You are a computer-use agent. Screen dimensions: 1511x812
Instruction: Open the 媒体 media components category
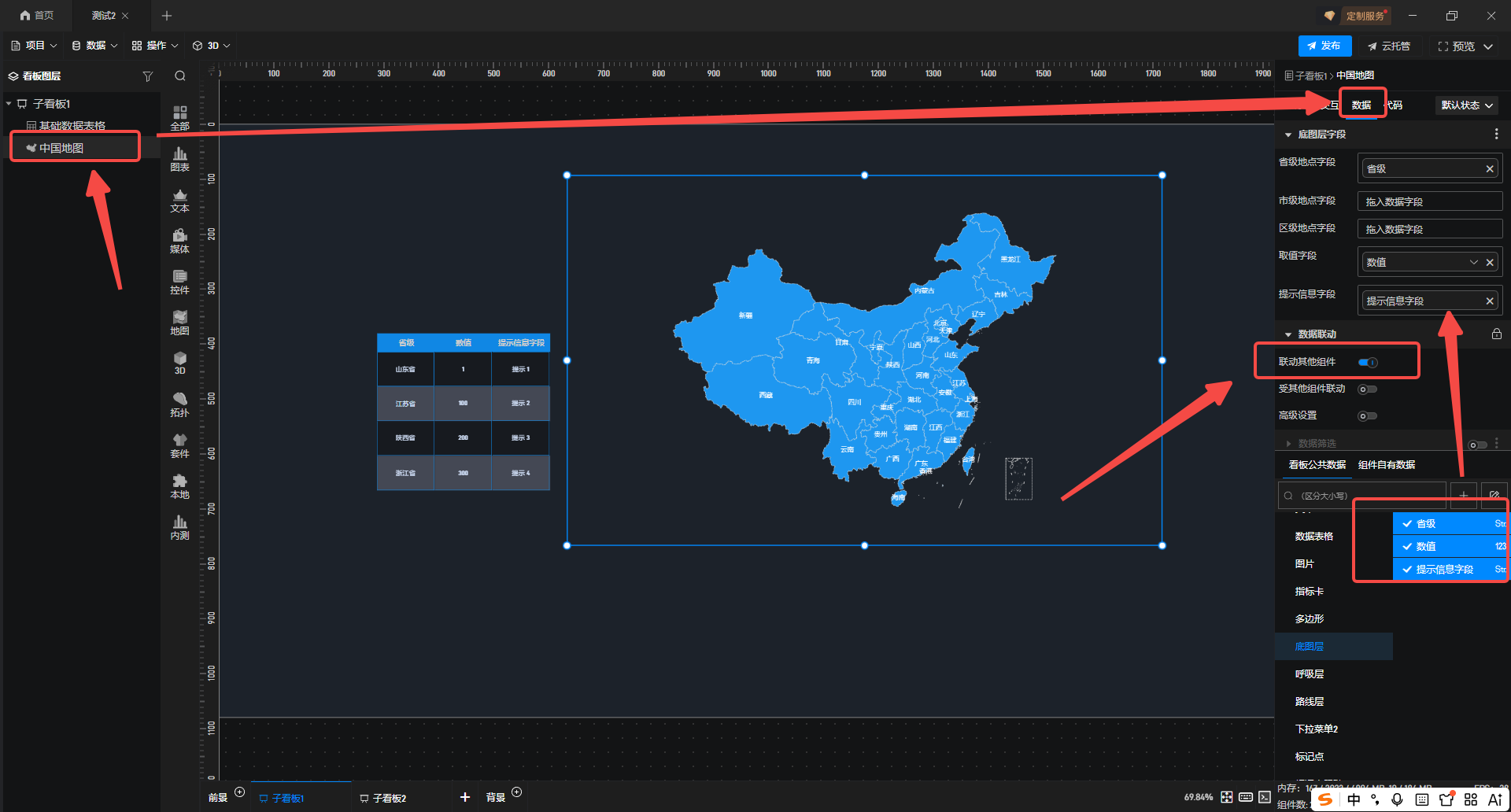point(179,241)
